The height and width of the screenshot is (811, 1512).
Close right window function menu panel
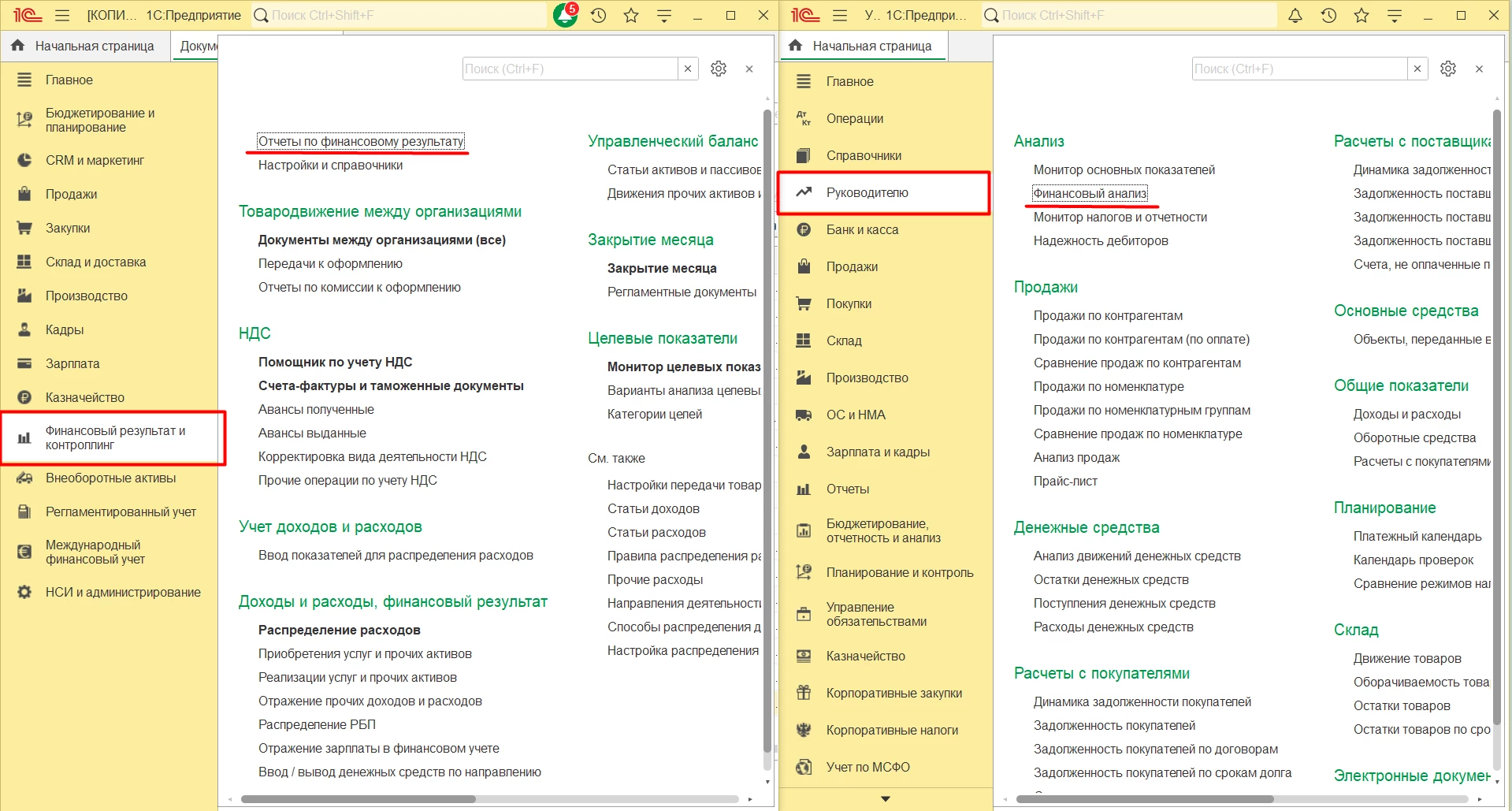tap(1480, 69)
